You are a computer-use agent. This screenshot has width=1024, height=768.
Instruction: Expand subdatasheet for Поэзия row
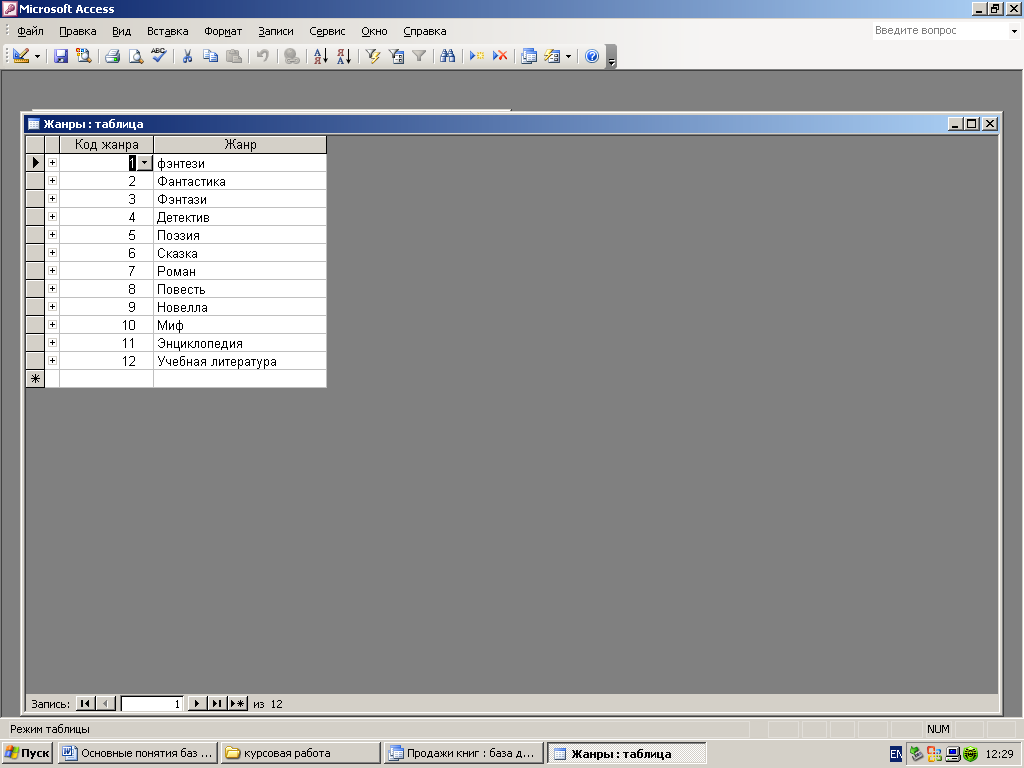coord(52,234)
